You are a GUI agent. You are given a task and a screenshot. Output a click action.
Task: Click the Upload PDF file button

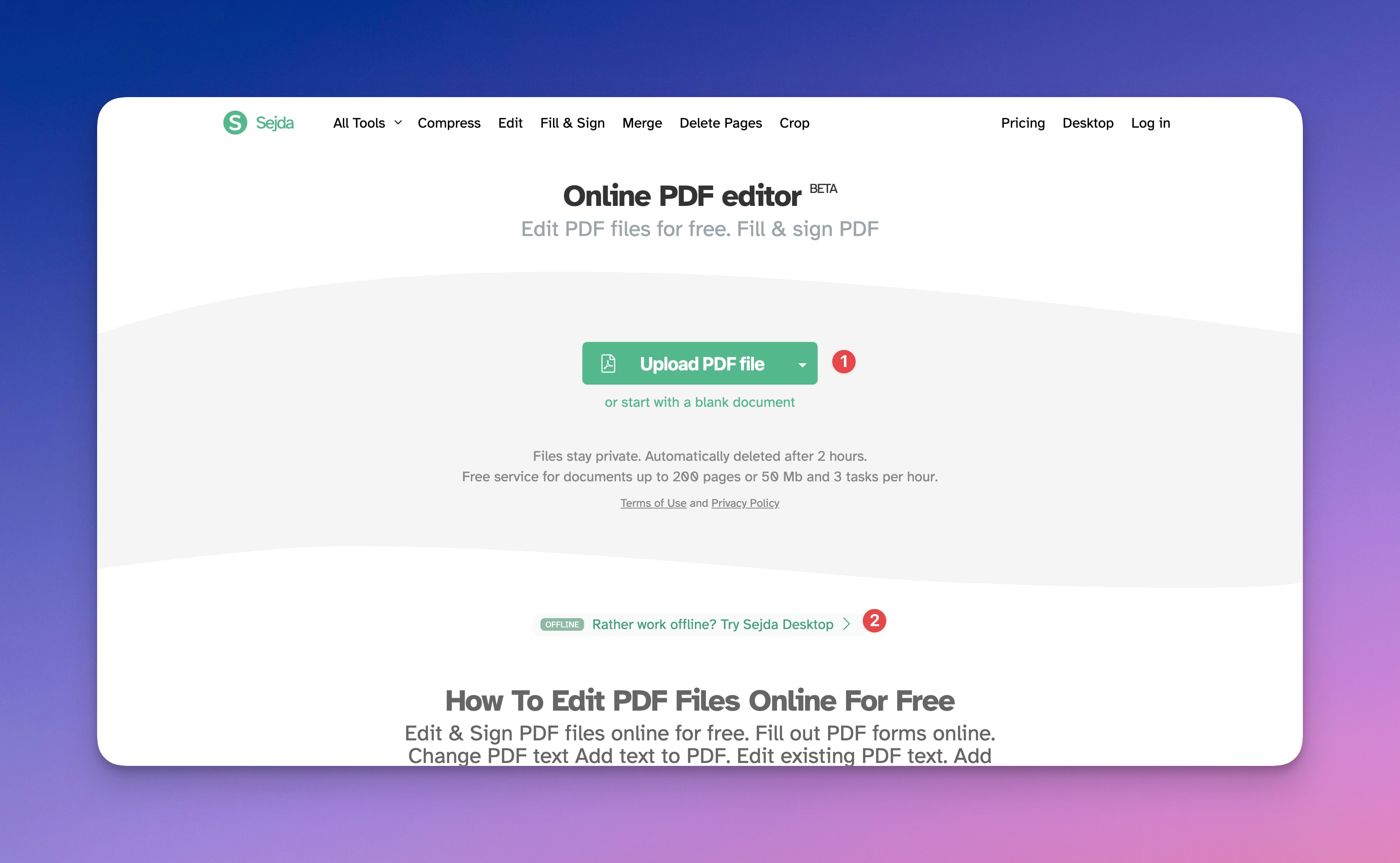(700, 362)
